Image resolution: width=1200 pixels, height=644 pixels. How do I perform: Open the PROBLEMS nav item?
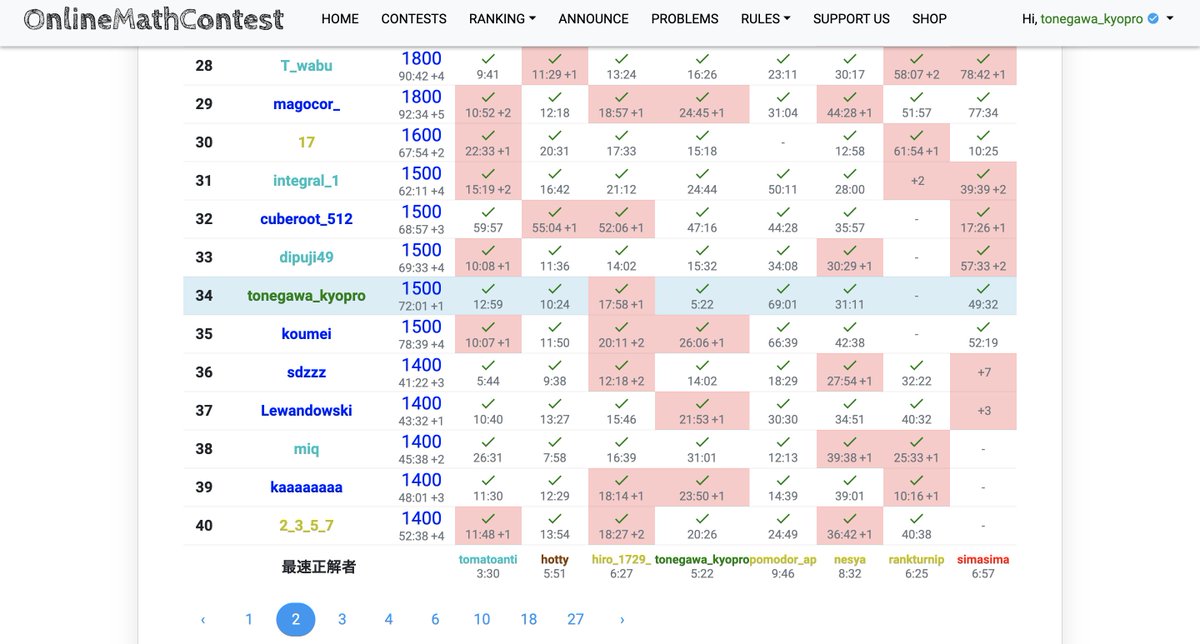(x=685, y=19)
